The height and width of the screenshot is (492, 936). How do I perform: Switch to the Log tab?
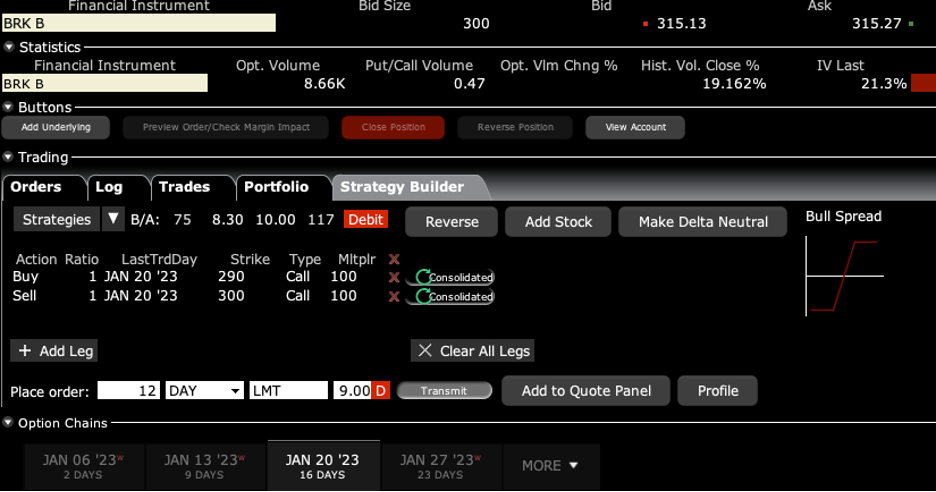pyautogui.click(x=109, y=187)
